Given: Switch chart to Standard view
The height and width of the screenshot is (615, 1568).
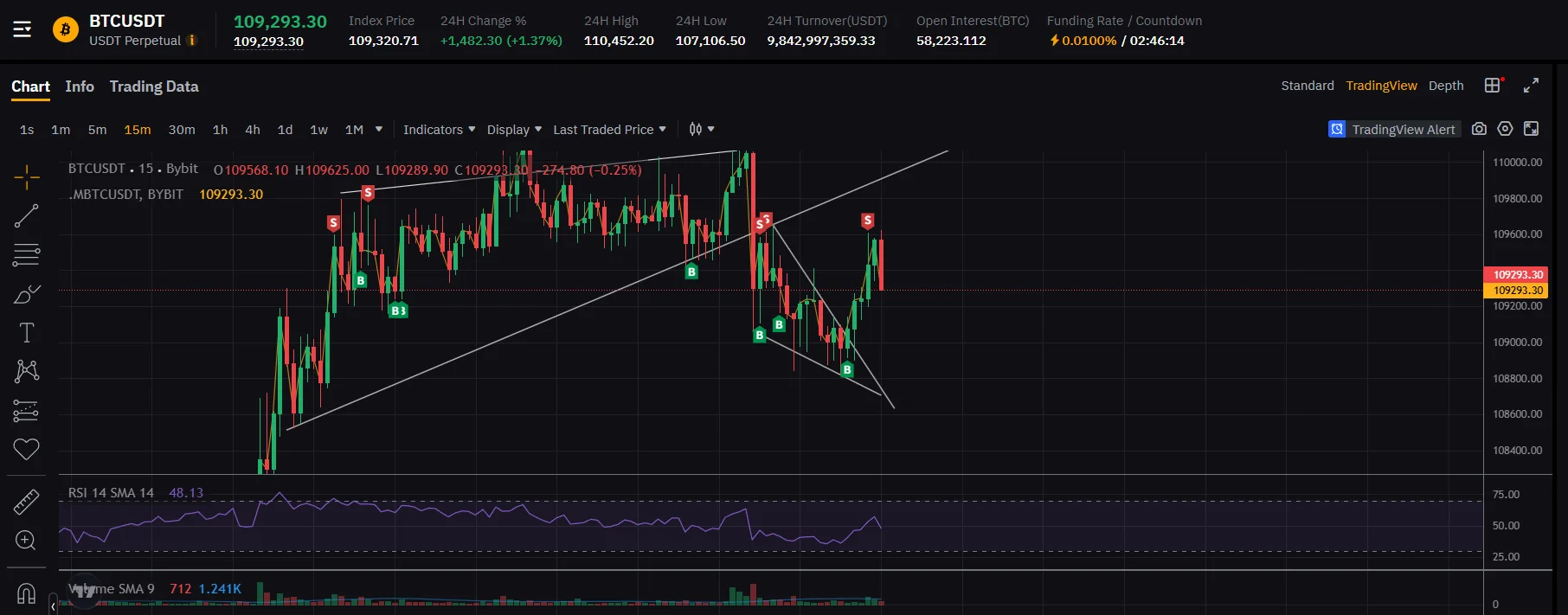Looking at the screenshot, I should point(1308,86).
